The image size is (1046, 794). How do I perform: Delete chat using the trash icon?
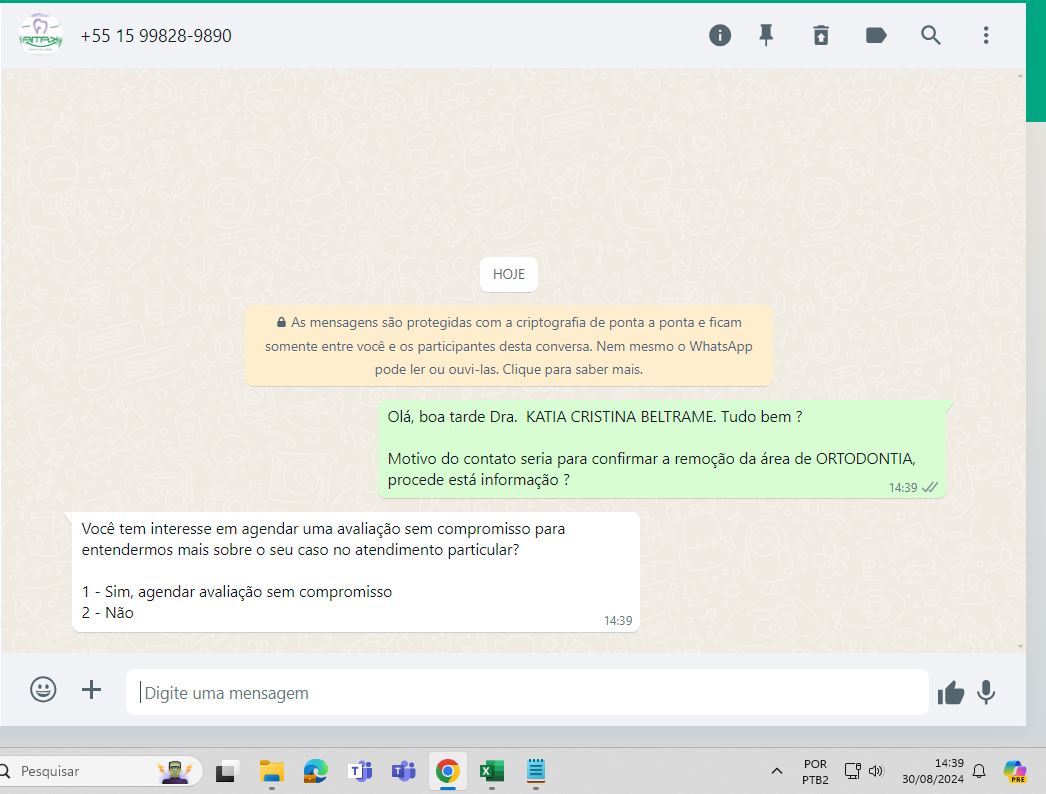(x=821, y=35)
